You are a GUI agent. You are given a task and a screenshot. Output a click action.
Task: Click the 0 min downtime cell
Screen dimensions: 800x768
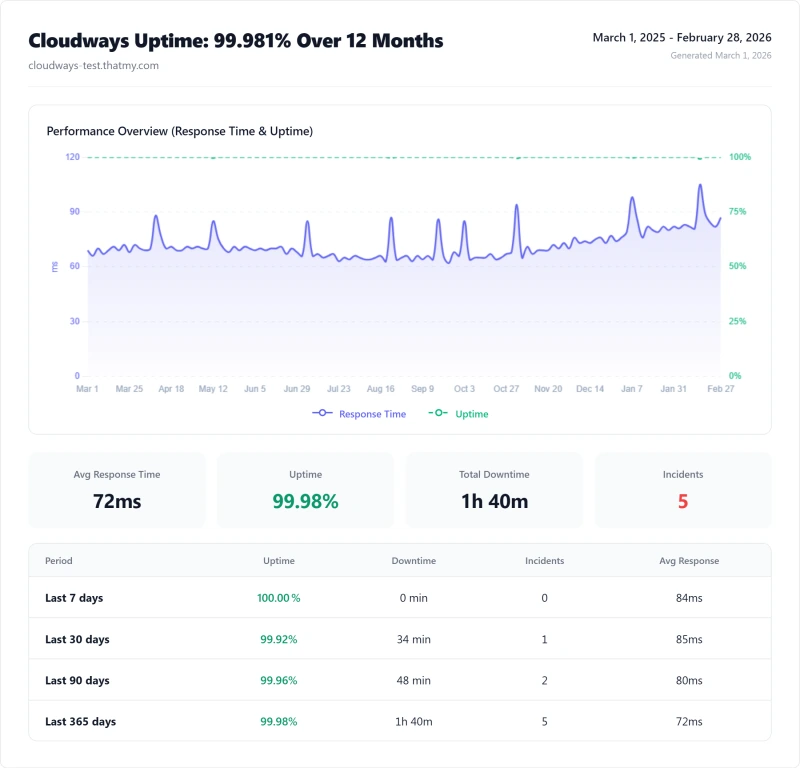click(414, 598)
